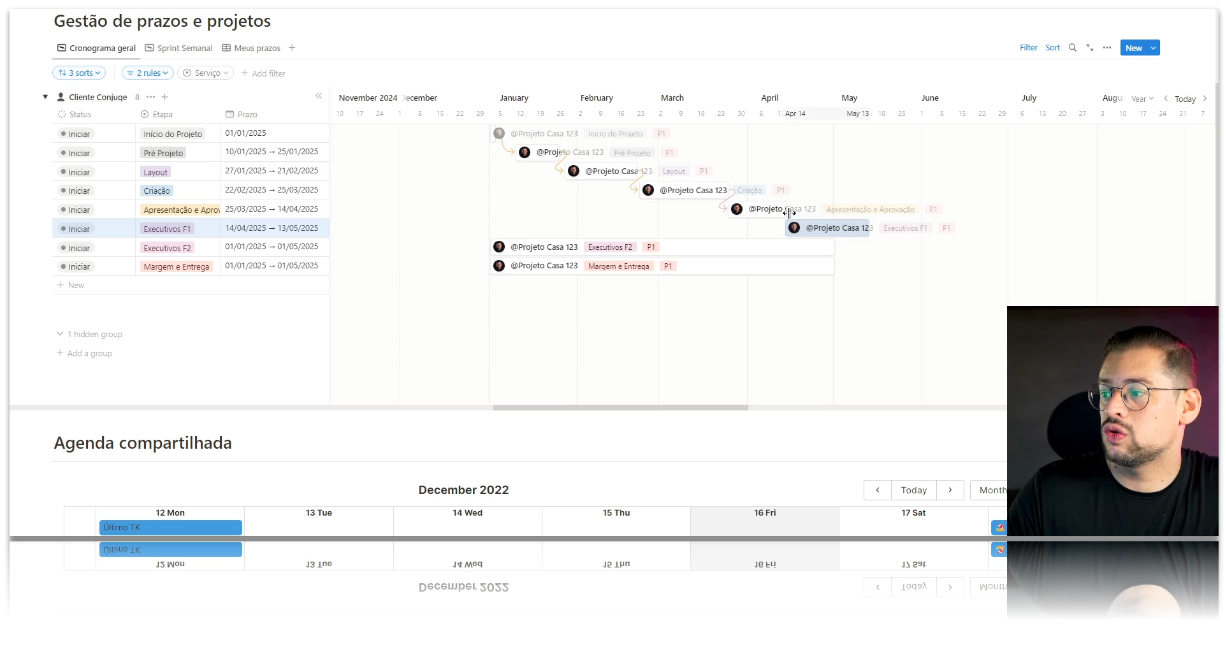Click plus icon beside Cliente Conjuge group
The height and width of the screenshot is (647, 1226).
click(165, 97)
